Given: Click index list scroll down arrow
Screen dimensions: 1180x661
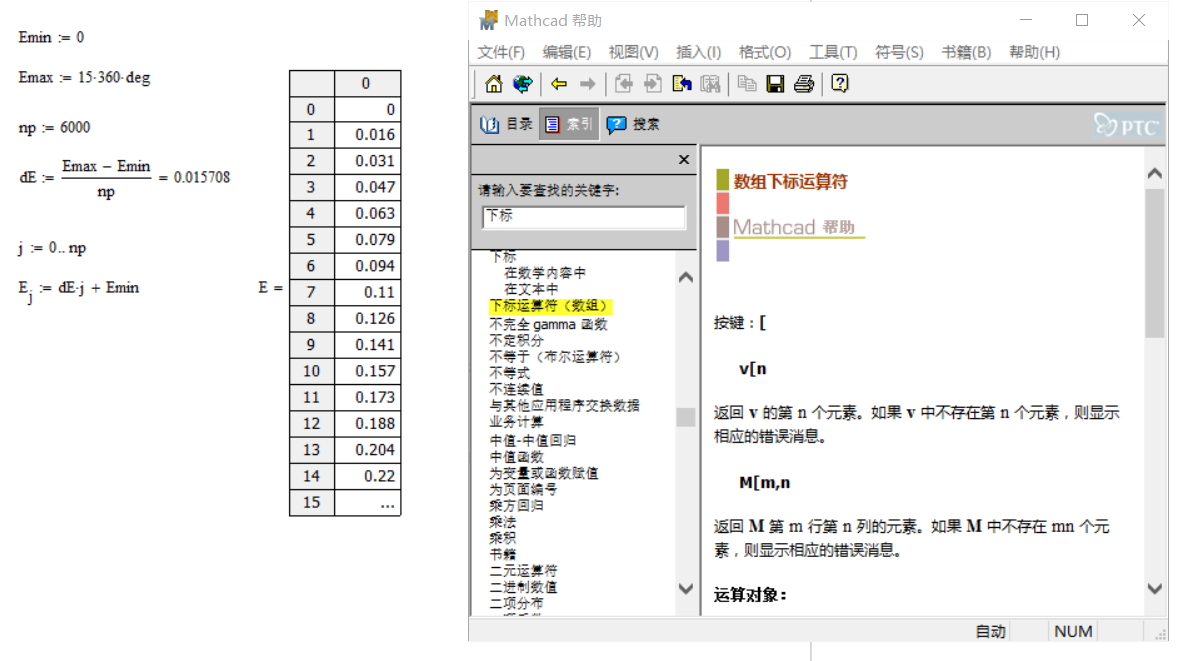Looking at the screenshot, I should [x=686, y=589].
